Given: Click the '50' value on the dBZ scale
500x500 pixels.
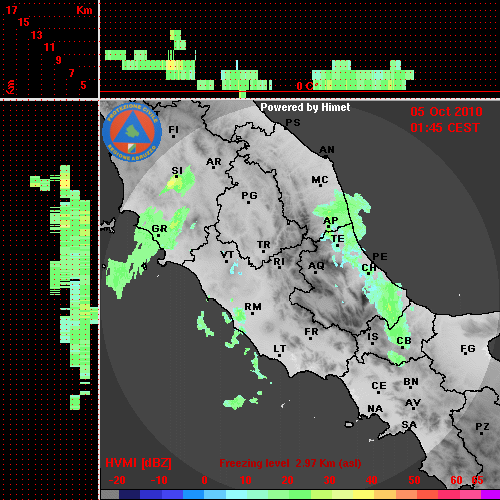Looking at the screenshot, I should click(x=414, y=480).
